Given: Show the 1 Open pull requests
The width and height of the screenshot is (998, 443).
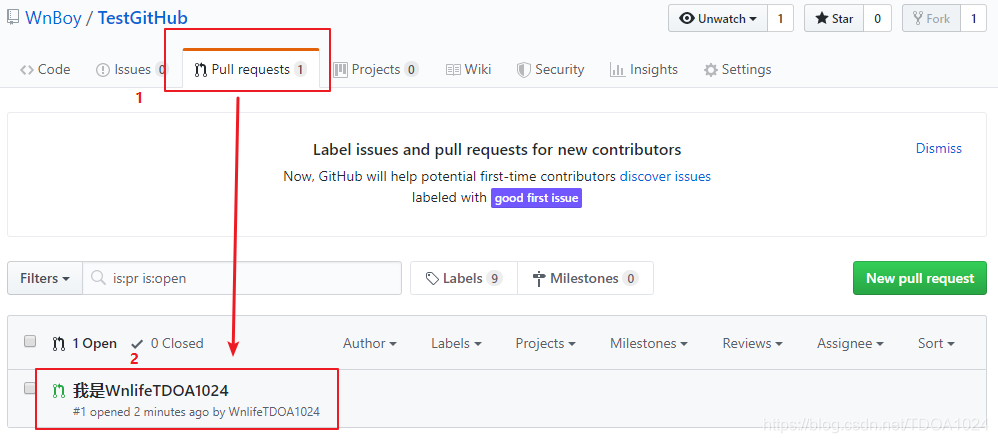Looking at the screenshot, I should 85,344.
